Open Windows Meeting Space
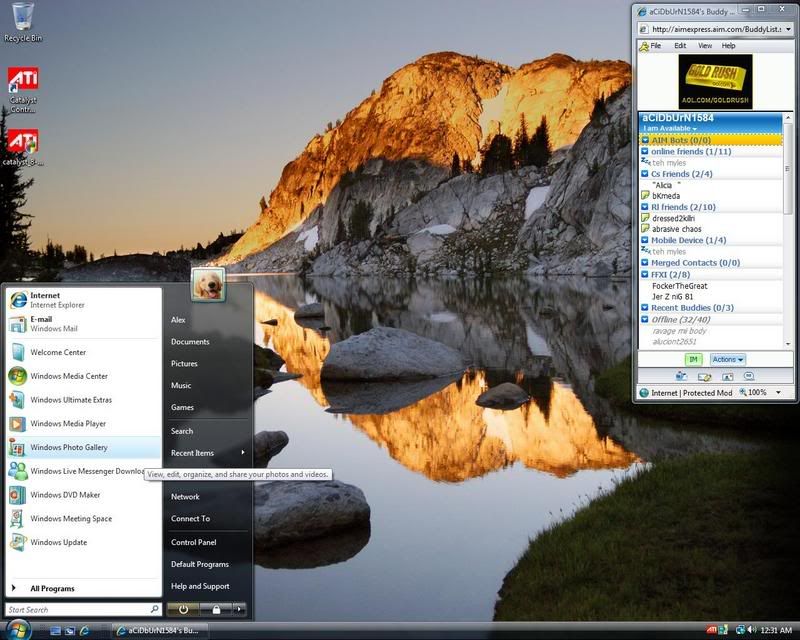This screenshot has width=800, height=640. point(84,519)
